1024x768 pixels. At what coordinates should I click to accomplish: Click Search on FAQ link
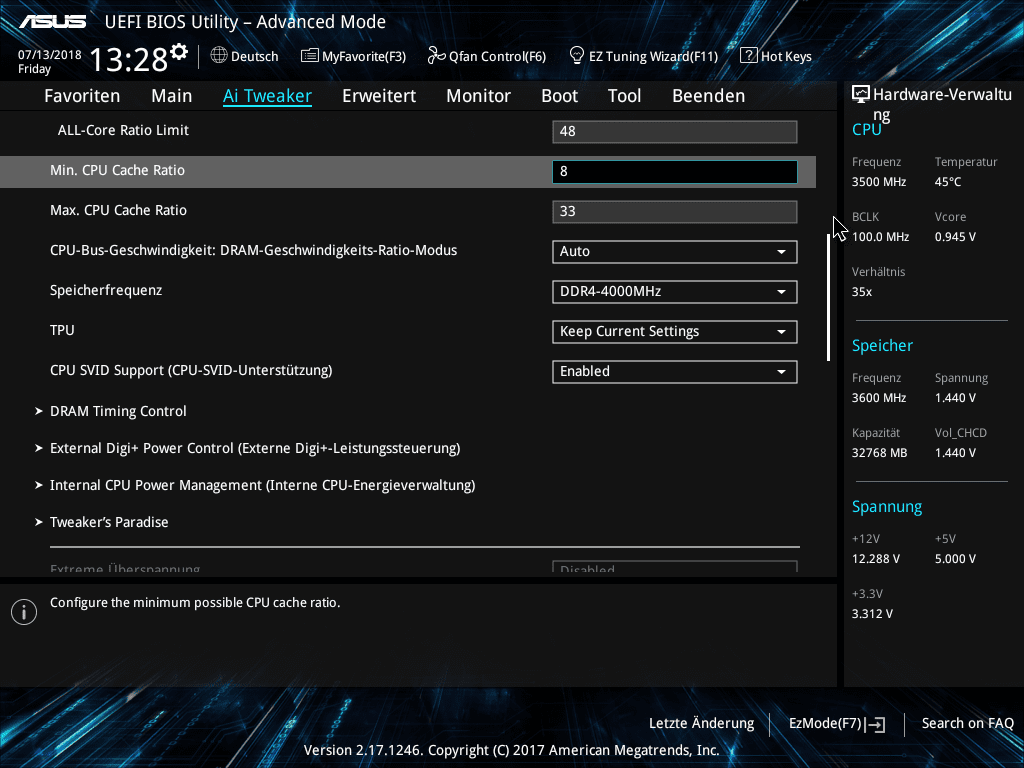(968, 724)
